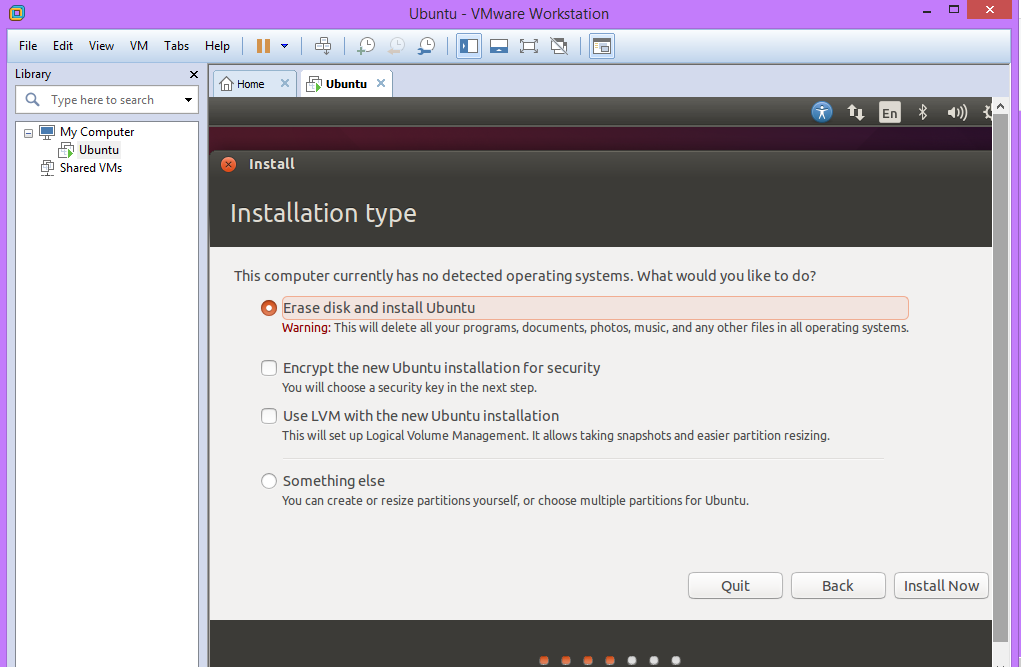The width and height of the screenshot is (1021, 667).
Task: Select Shared VMs in library tree
Action: [91, 168]
